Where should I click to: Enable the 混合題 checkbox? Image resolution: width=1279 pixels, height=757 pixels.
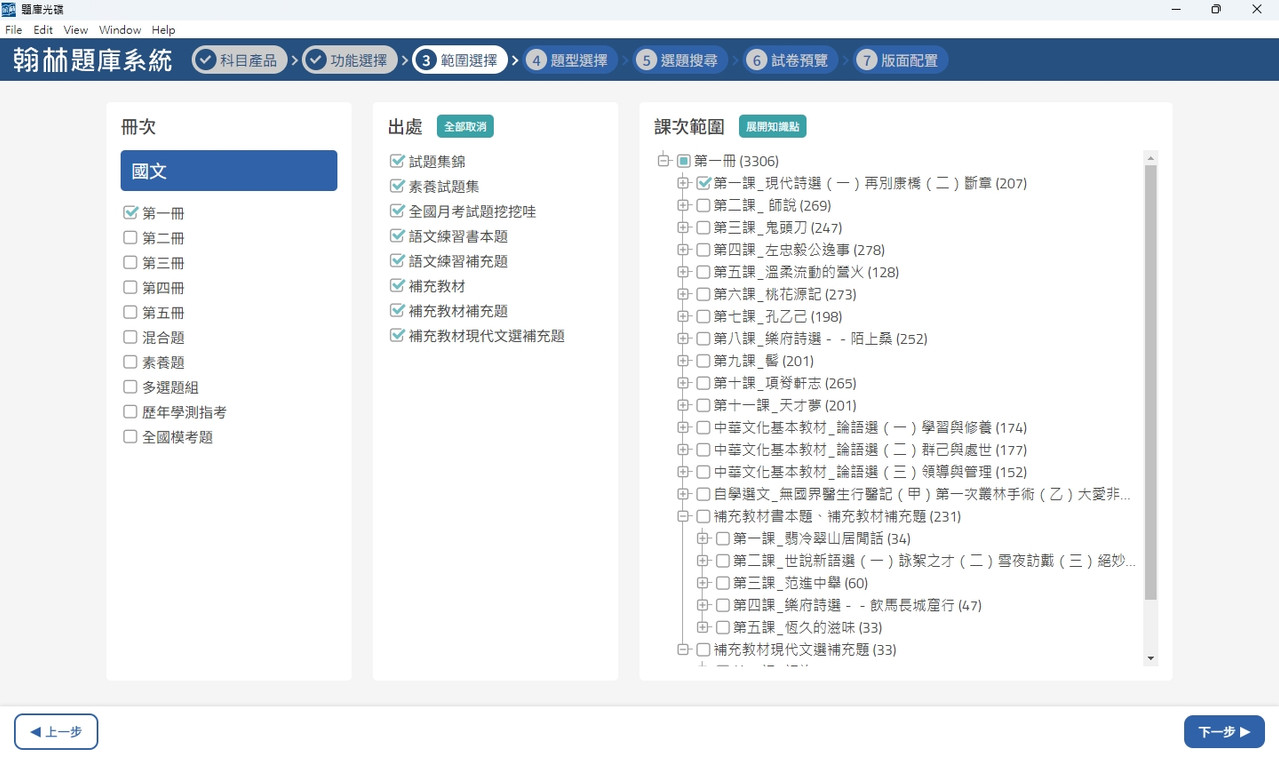click(130, 337)
